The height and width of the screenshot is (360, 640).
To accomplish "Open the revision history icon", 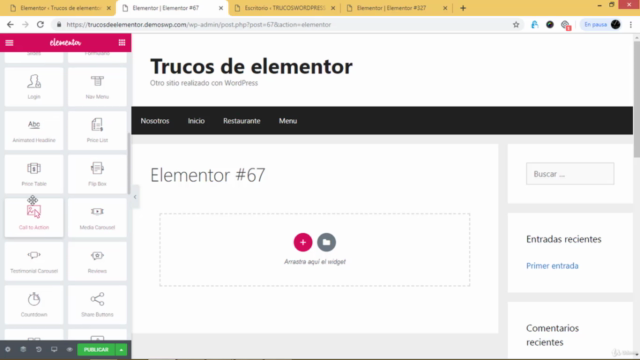I will pos(39,350).
